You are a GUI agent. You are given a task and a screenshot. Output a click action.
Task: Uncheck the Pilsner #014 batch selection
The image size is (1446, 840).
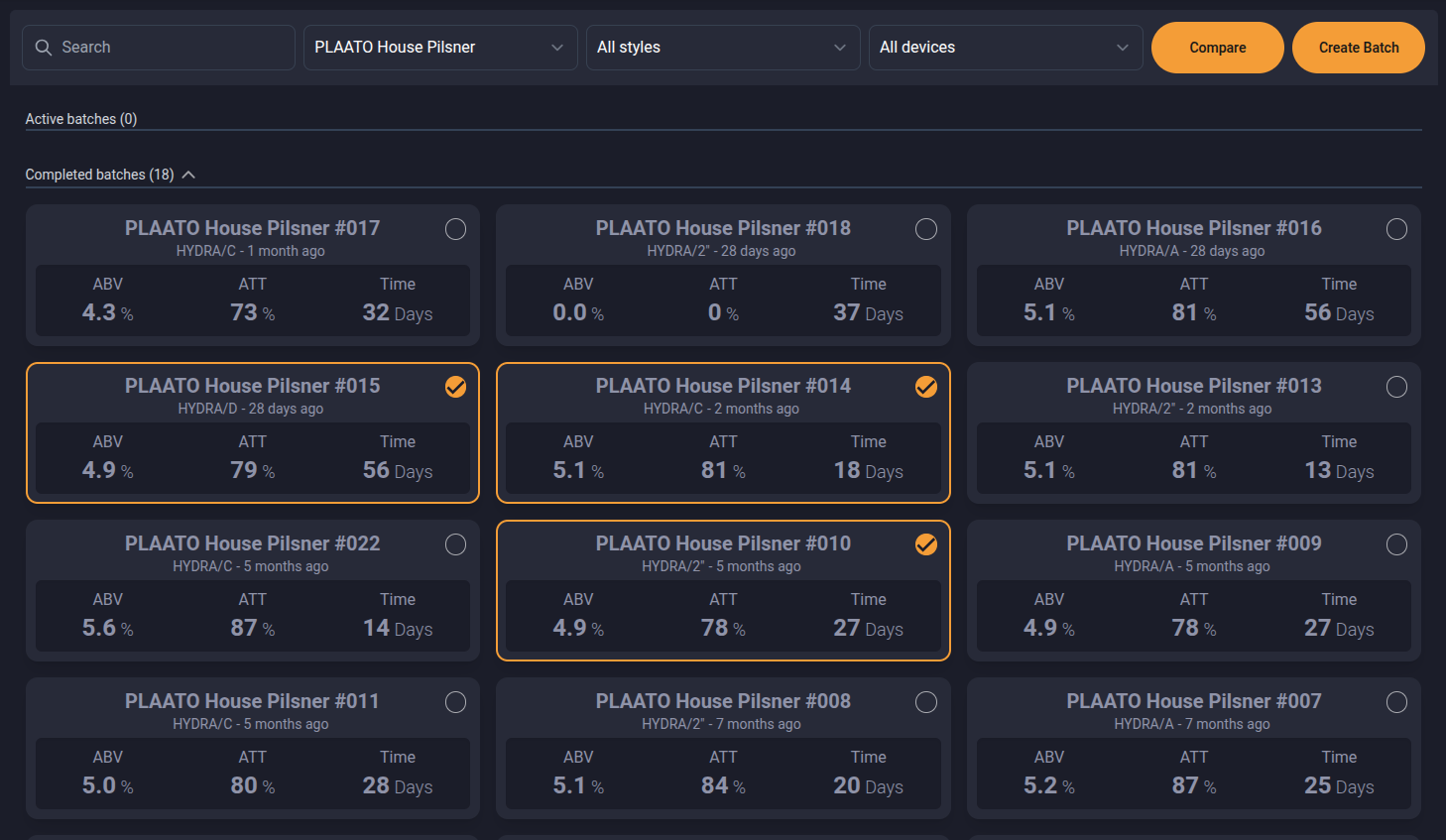point(925,387)
